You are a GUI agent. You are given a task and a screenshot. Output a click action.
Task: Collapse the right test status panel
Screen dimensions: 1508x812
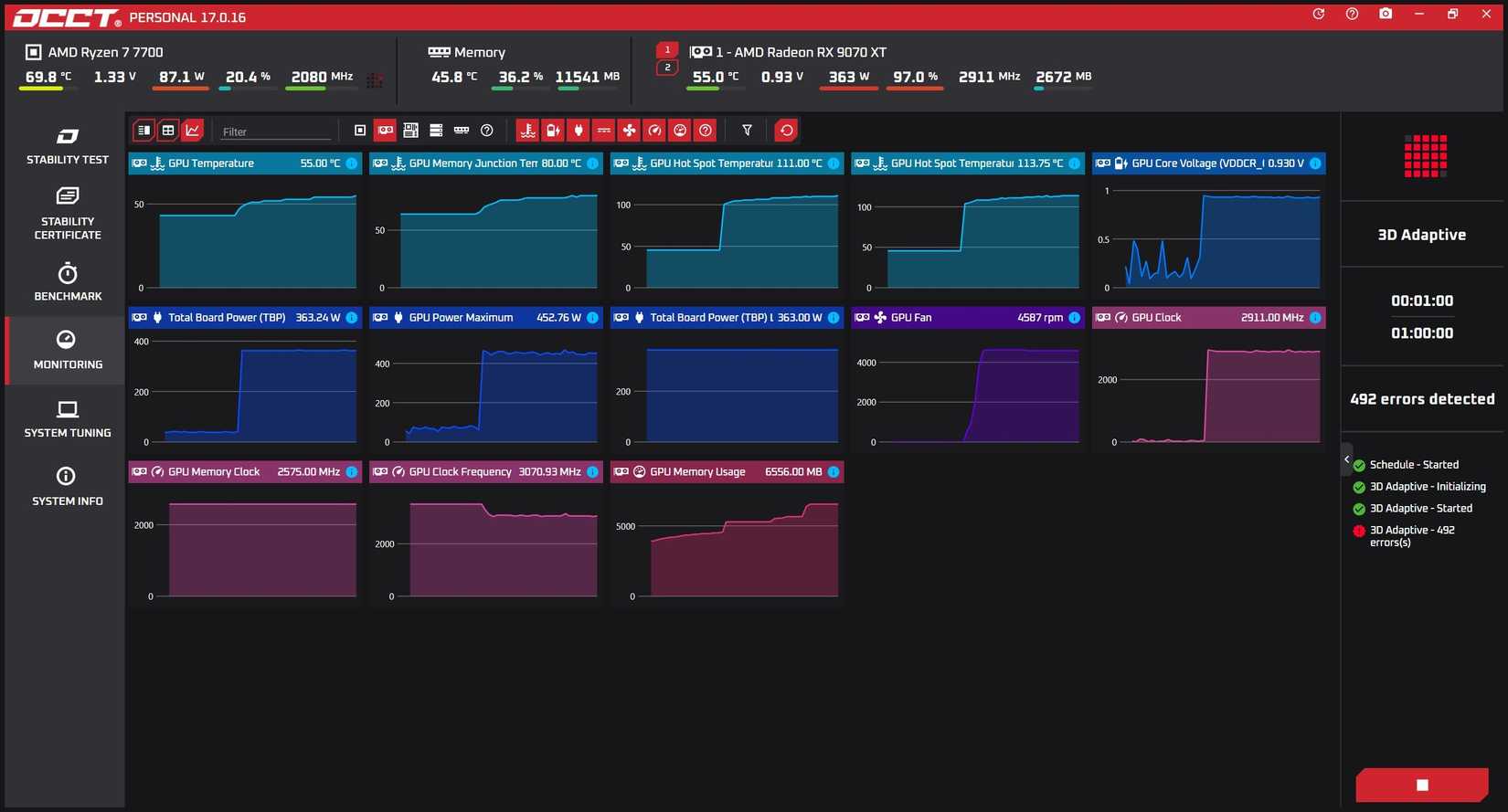pos(1346,459)
